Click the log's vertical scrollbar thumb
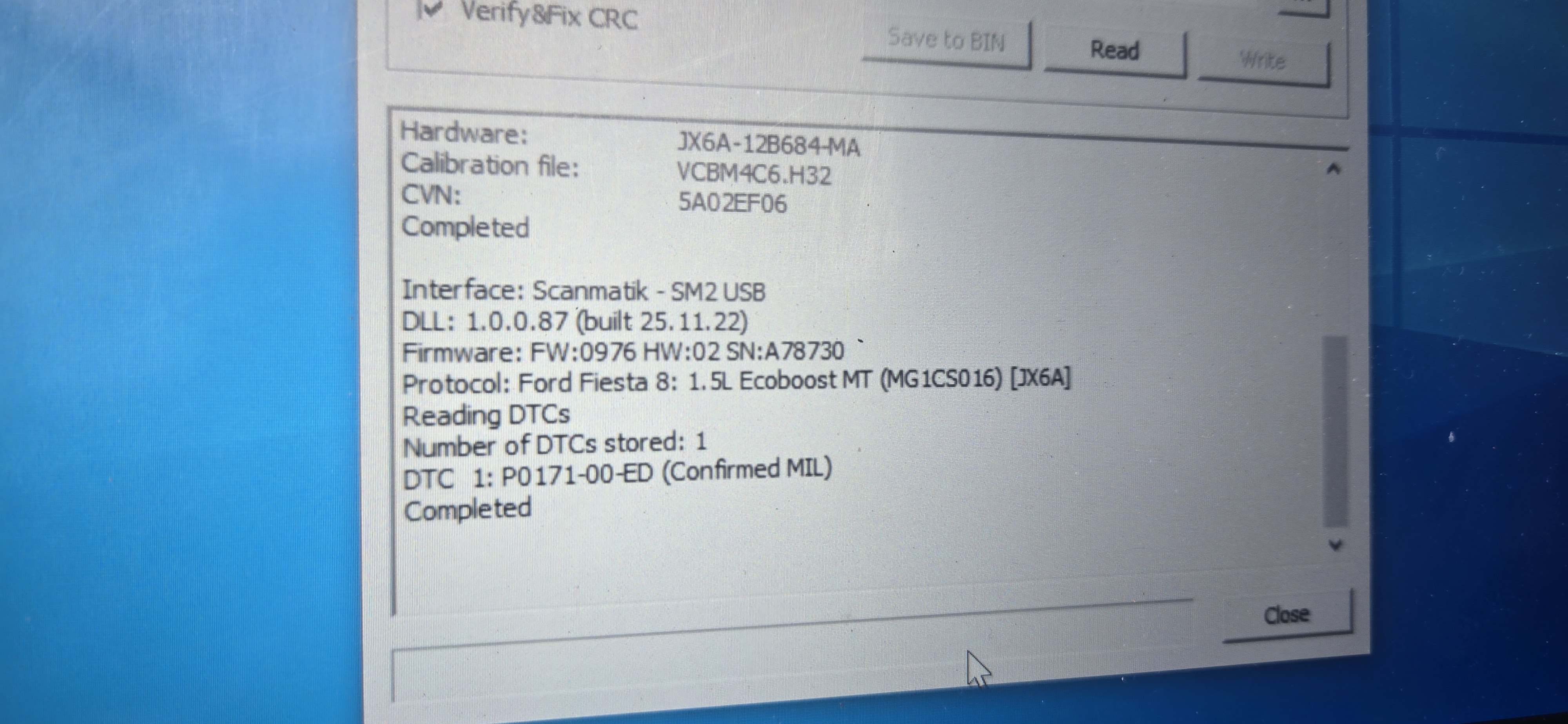Screen dimensions: 1568x724 [1336, 431]
